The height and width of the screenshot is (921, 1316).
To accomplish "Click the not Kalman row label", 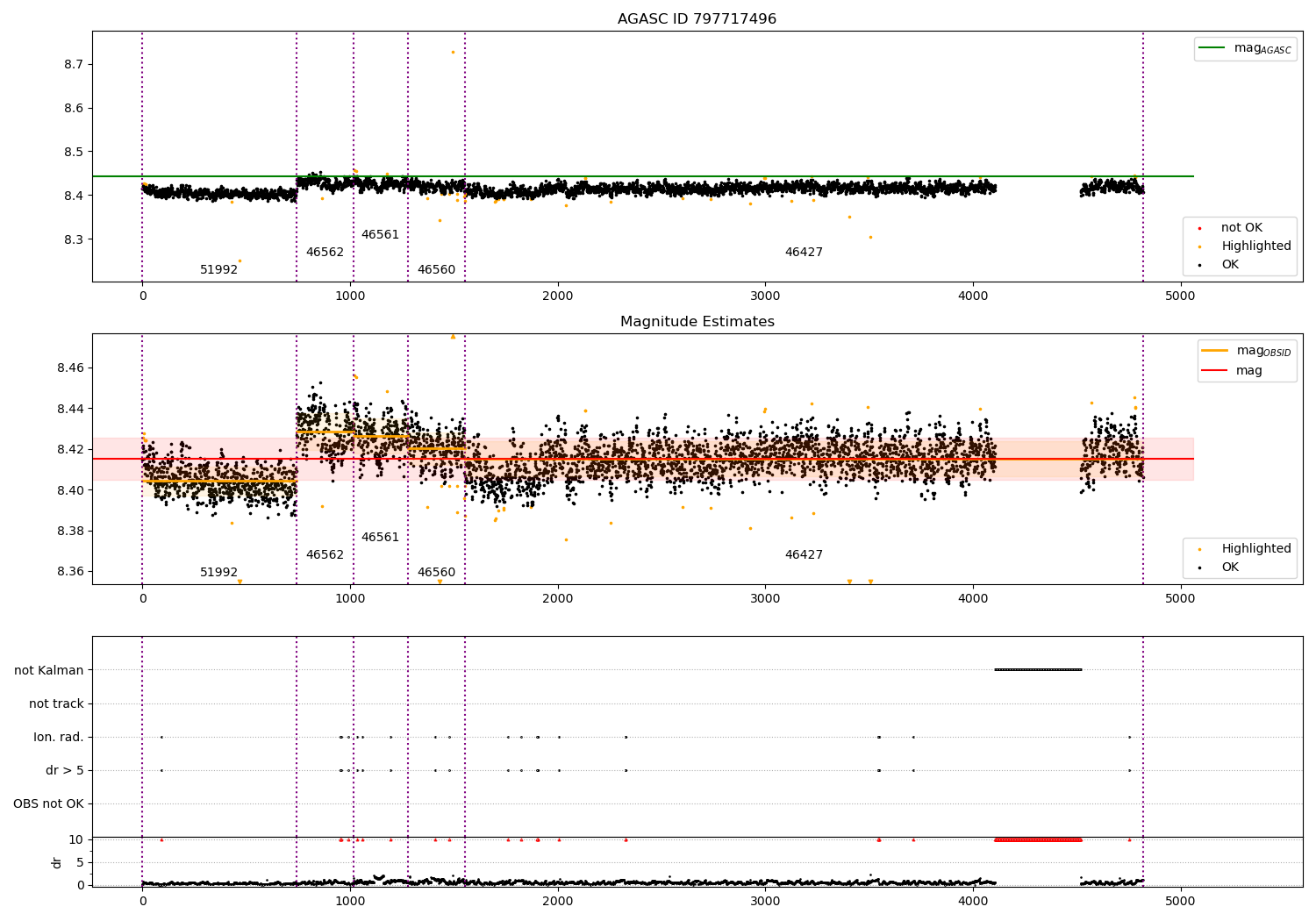I will point(49,671).
